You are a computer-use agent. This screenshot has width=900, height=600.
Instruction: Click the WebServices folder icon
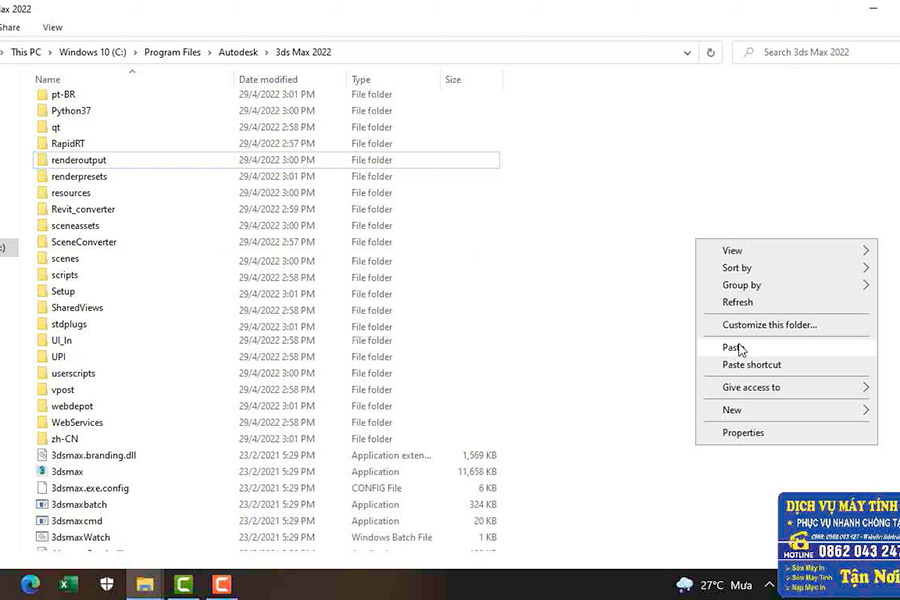pyautogui.click(x=42, y=422)
